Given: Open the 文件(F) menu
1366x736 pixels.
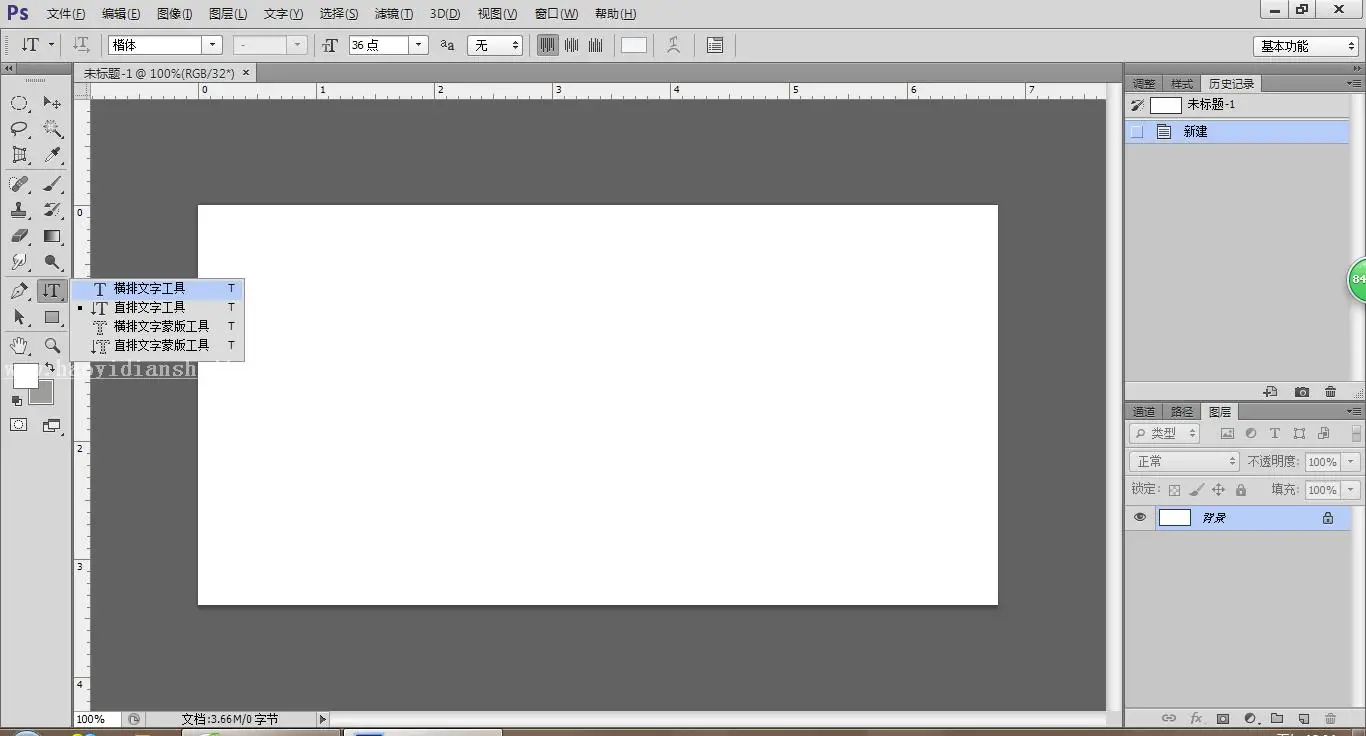Looking at the screenshot, I should [66, 14].
